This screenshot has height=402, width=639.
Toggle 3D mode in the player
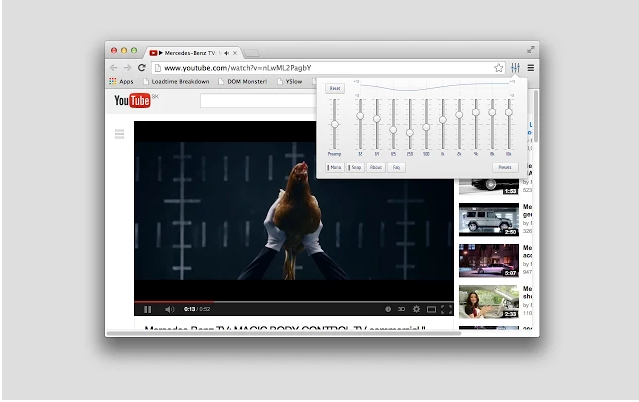401,309
